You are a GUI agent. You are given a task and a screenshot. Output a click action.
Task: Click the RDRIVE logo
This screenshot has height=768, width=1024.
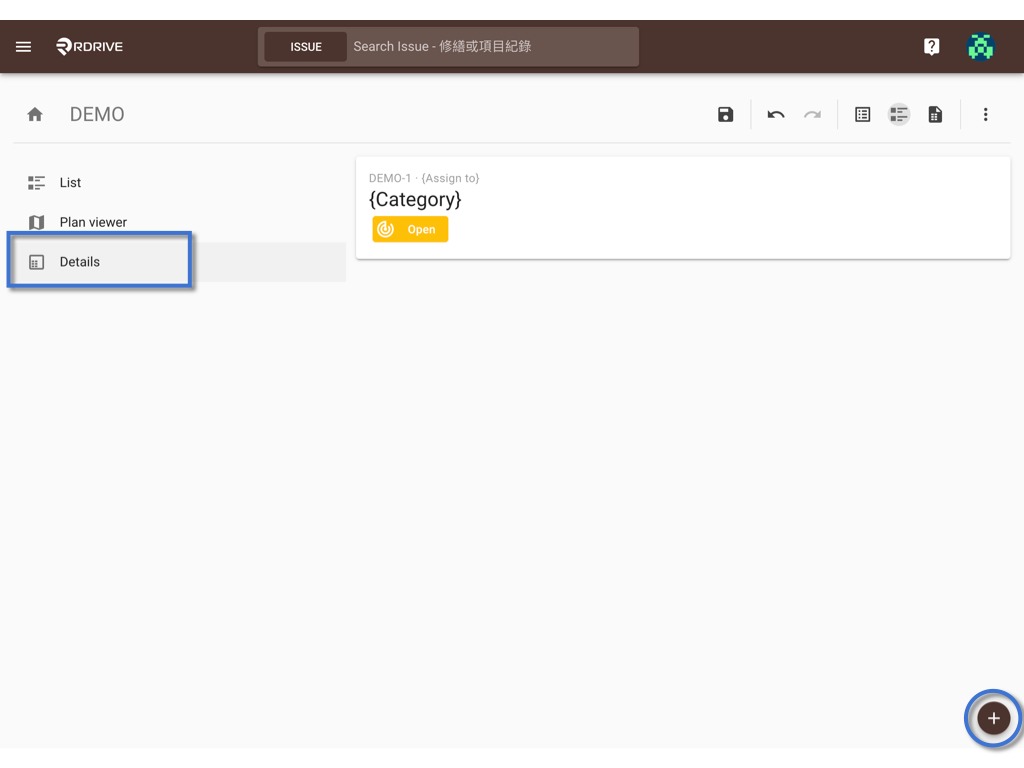[x=89, y=46]
